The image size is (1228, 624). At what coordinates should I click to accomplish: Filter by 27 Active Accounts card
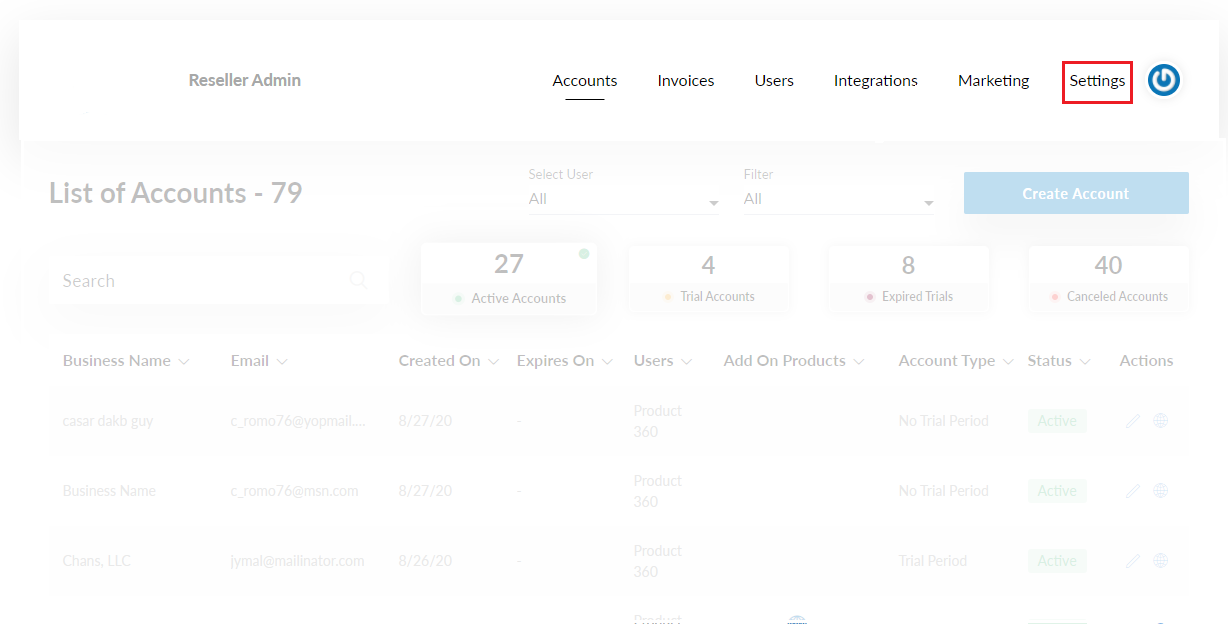509,279
